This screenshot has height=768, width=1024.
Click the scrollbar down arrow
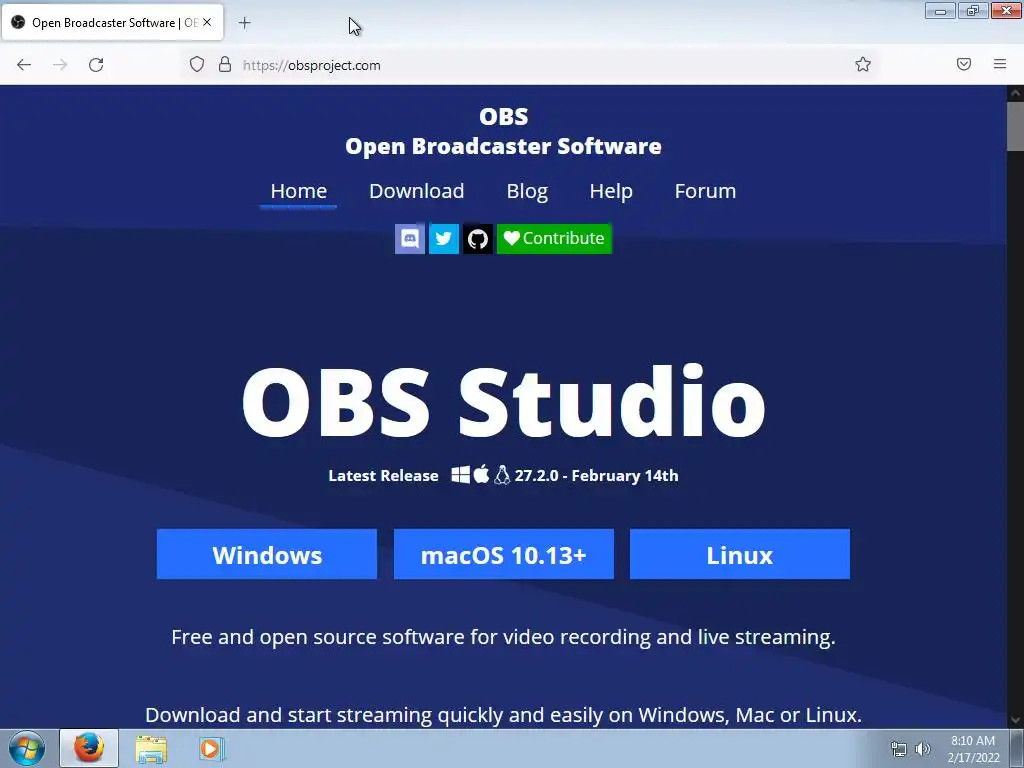point(1015,720)
